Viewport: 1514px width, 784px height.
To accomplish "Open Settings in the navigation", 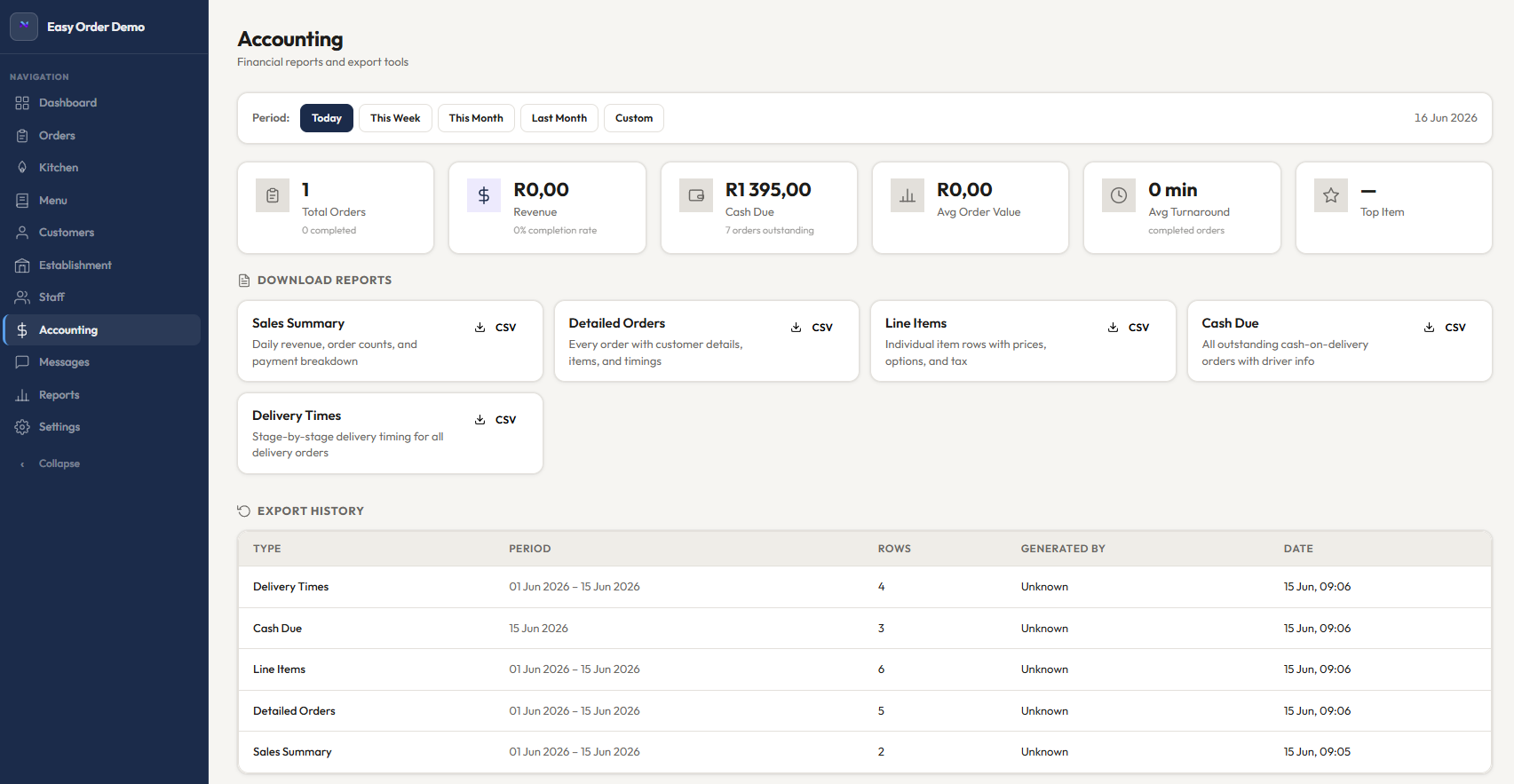I will tap(102, 427).
